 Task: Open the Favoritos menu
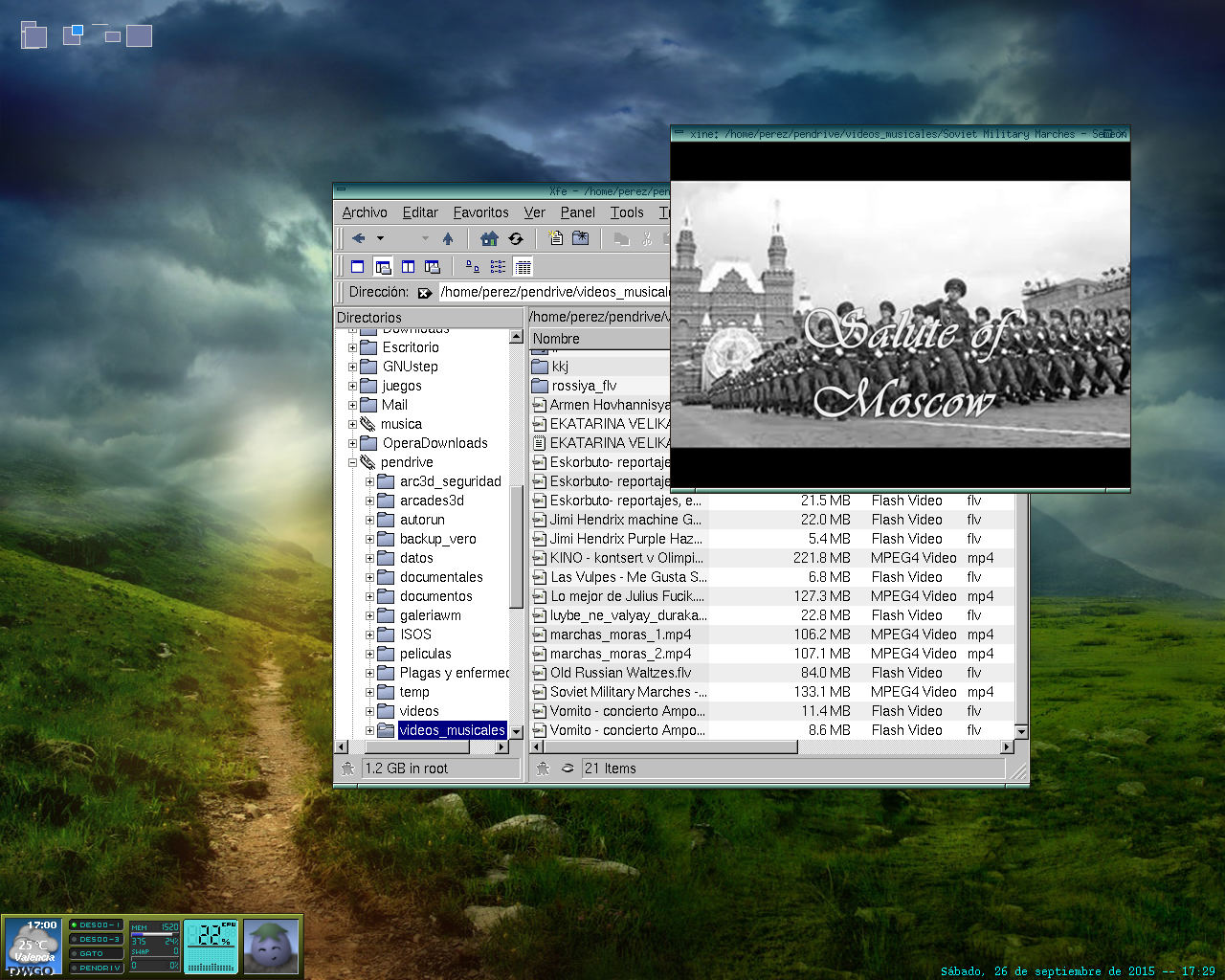point(481,212)
